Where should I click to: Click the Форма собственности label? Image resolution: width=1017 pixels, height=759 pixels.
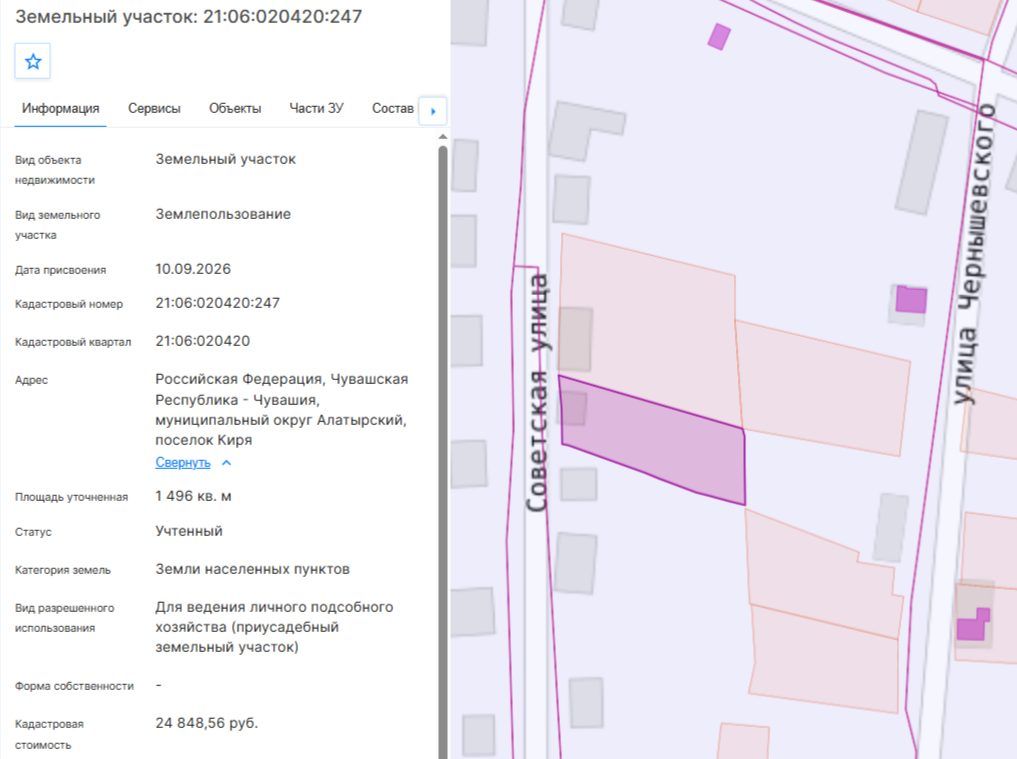(74, 686)
